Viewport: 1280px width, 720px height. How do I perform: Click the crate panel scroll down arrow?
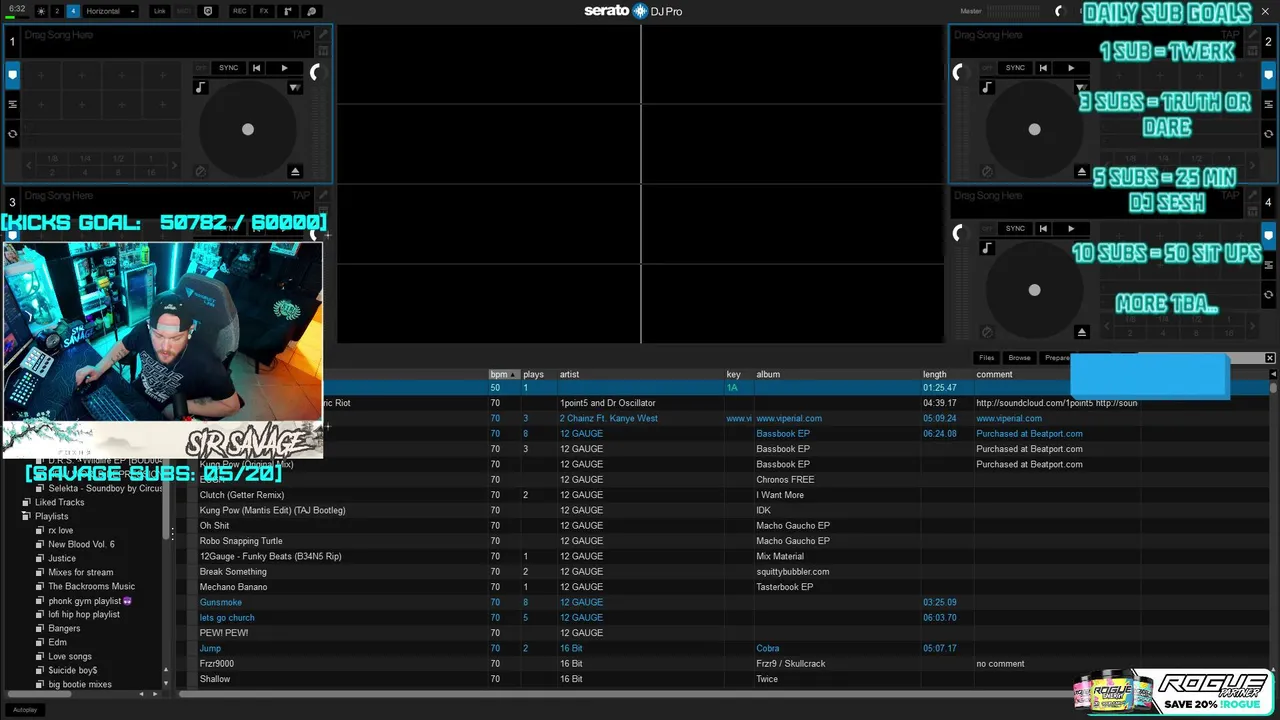click(x=166, y=685)
